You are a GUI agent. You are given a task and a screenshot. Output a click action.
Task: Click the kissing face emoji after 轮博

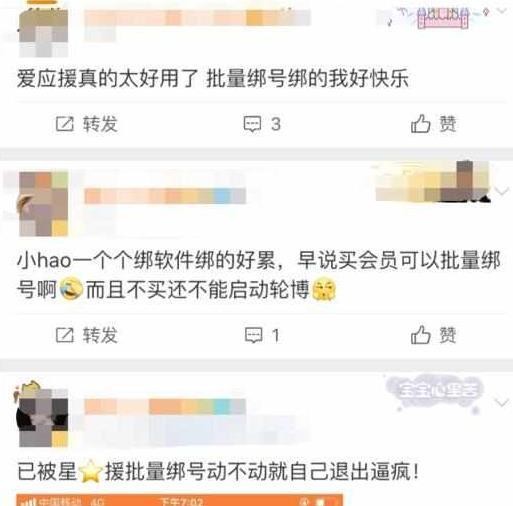pyautogui.click(x=323, y=289)
